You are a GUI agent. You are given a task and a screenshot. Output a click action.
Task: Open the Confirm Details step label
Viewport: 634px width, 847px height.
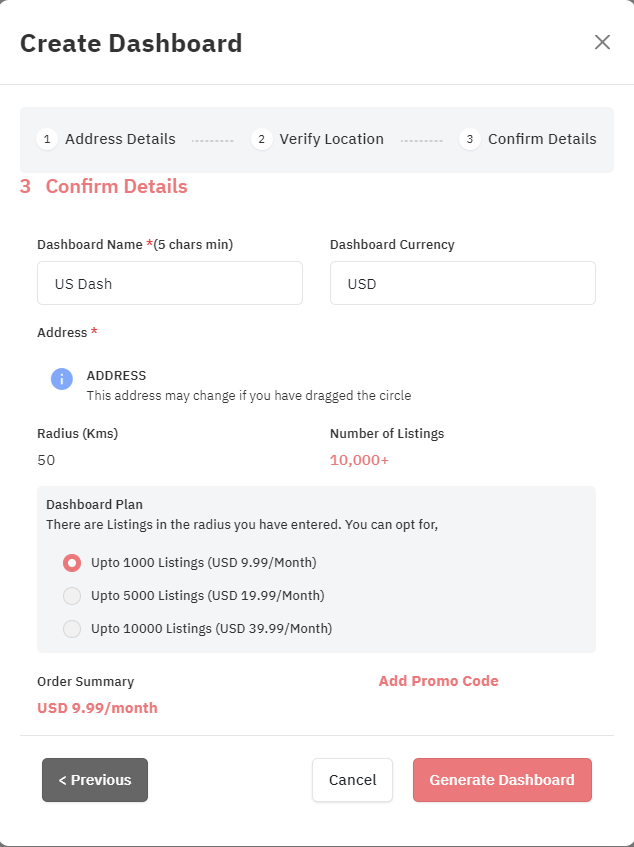click(542, 139)
